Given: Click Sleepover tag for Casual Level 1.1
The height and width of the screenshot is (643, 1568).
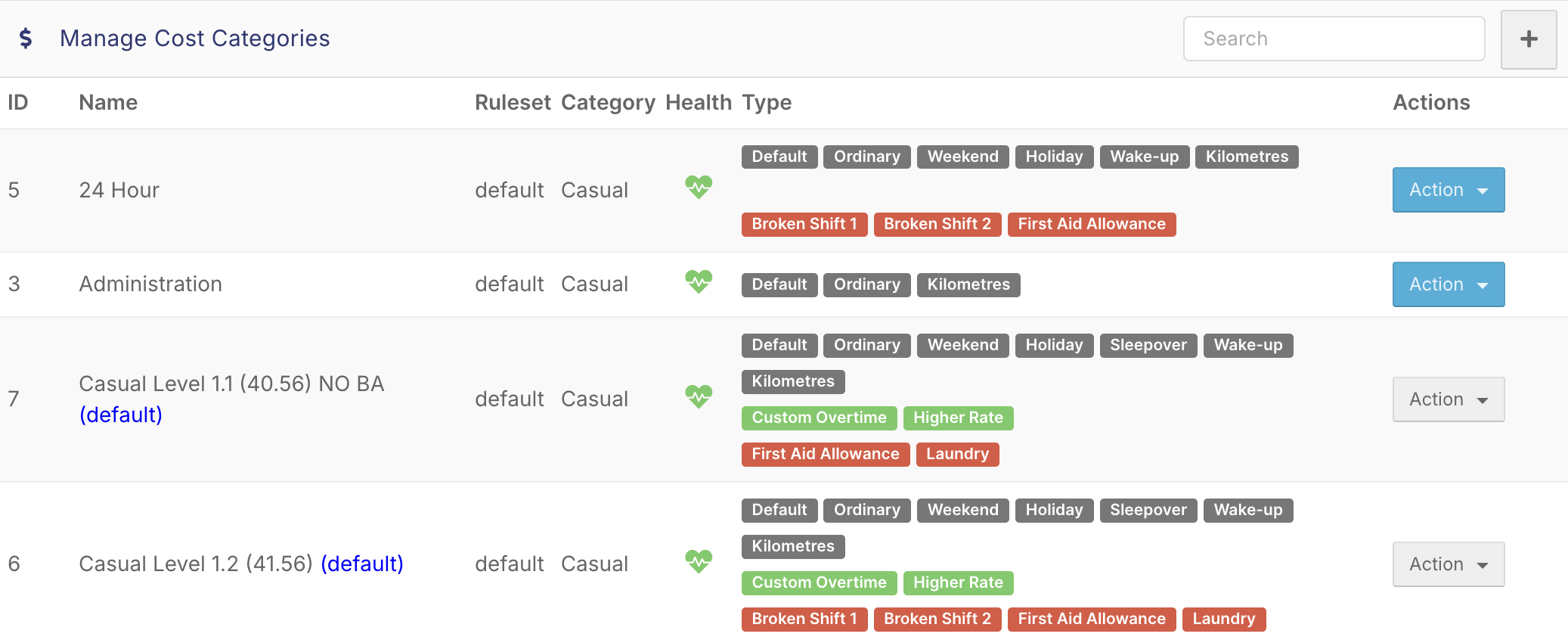Looking at the screenshot, I should [x=1148, y=345].
